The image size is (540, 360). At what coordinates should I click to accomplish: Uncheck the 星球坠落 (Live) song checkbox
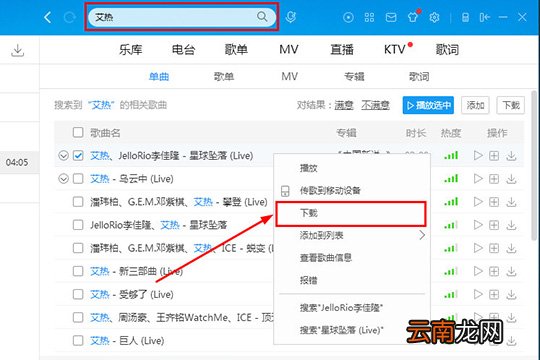(78, 156)
